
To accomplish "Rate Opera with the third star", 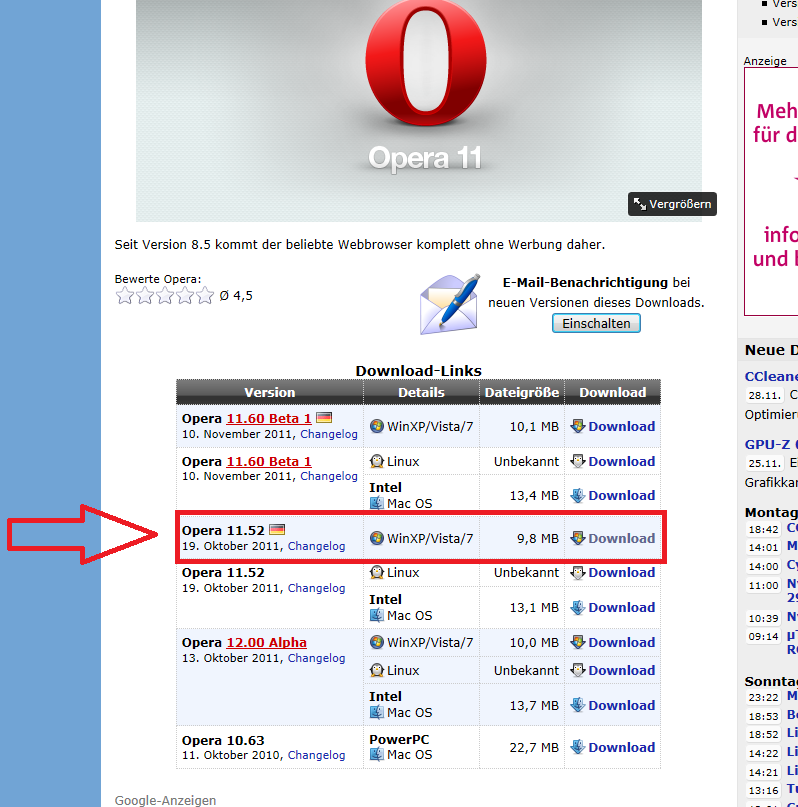I will point(165,295).
